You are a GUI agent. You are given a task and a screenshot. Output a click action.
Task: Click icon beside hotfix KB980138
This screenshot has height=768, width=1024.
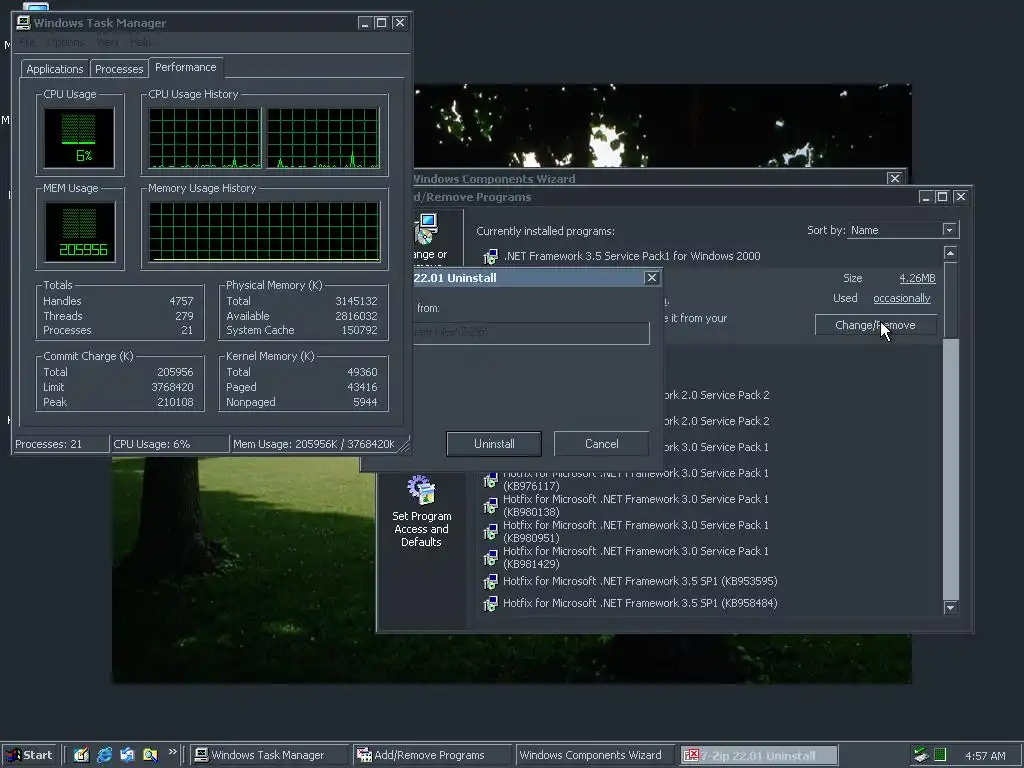[x=490, y=505]
